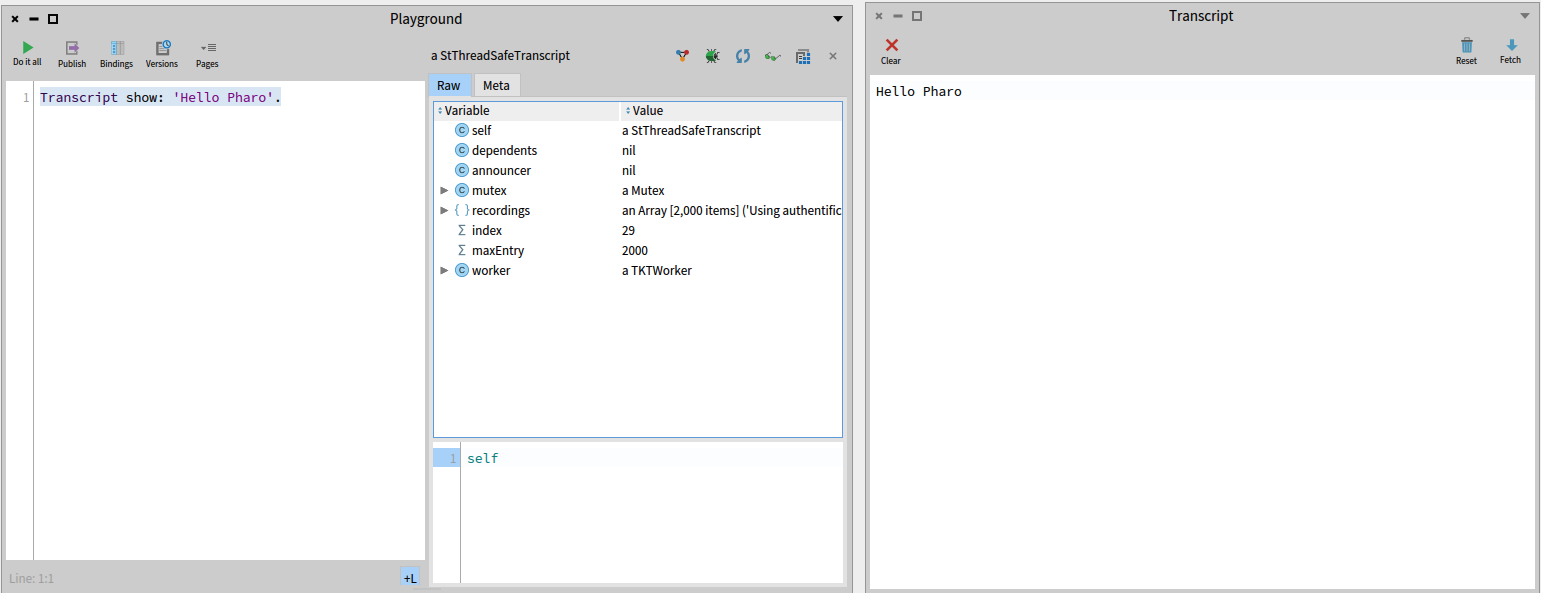Click the Publish toolbar icon
Image resolution: width=1541 pixels, height=593 pixels.
point(72,53)
